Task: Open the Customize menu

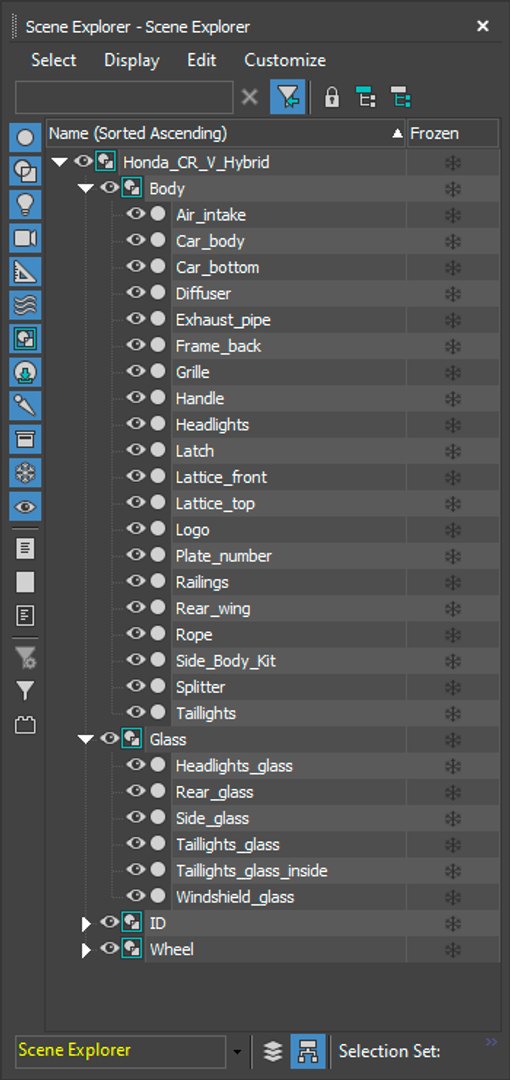Action: coord(285,60)
